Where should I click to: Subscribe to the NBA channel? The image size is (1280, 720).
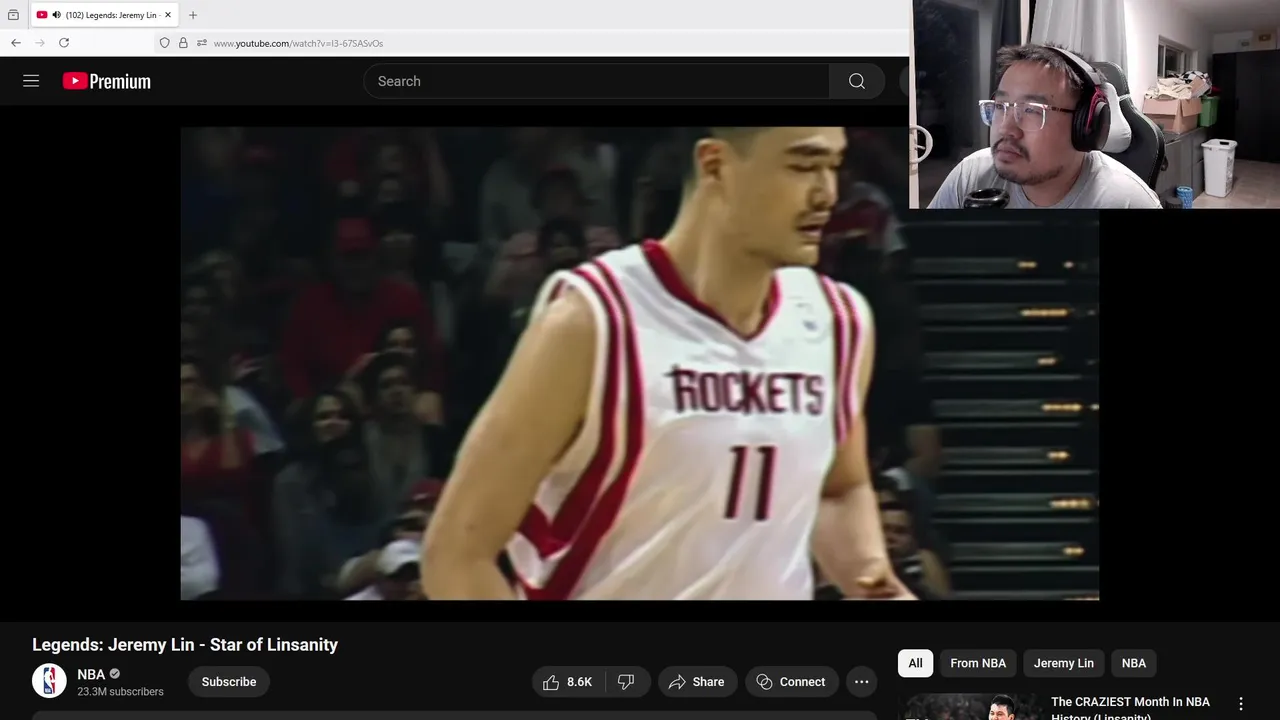(229, 682)
